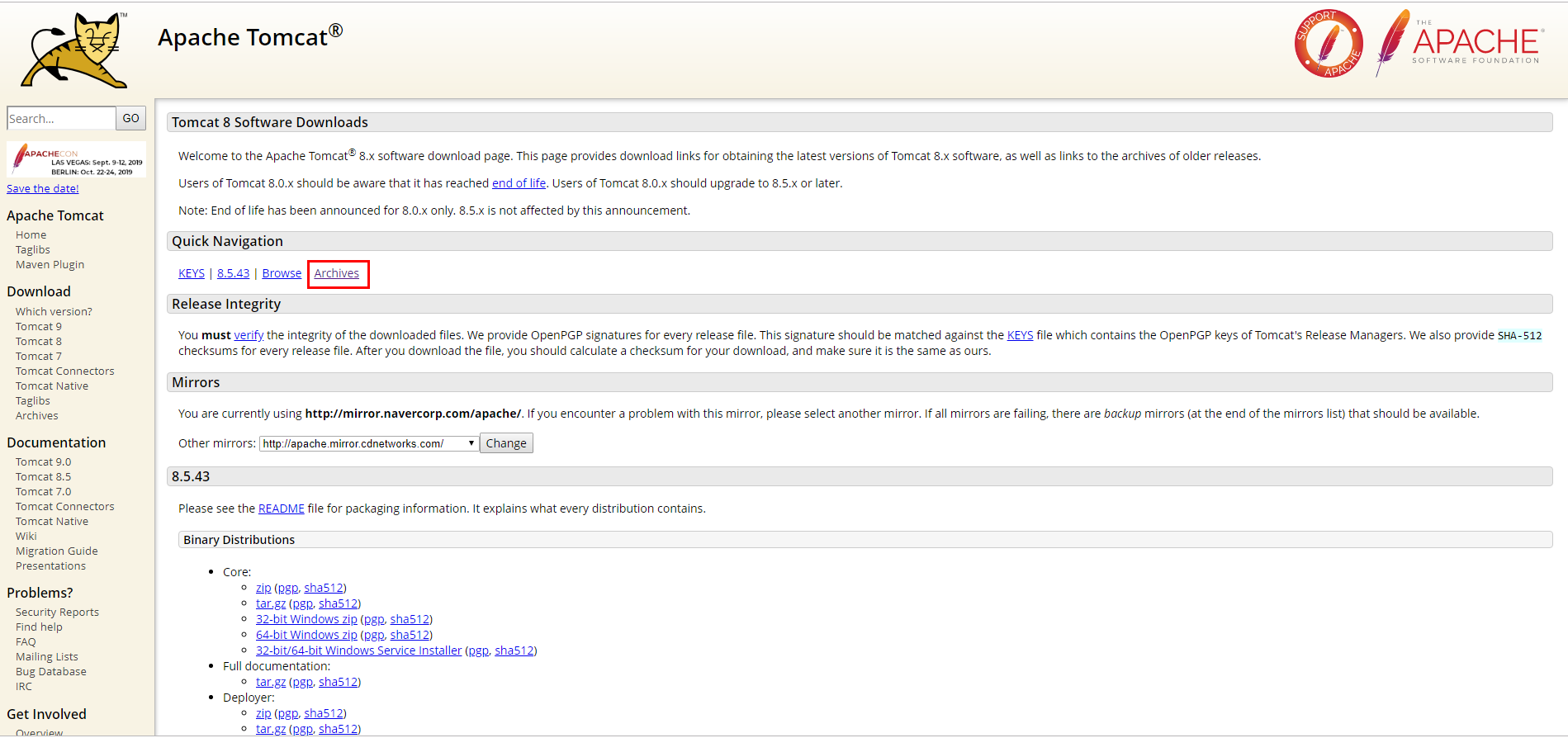Select Tomcat 8 download page
The image size is (1568, 738).
pyautogui.click(x=39, y=342)
